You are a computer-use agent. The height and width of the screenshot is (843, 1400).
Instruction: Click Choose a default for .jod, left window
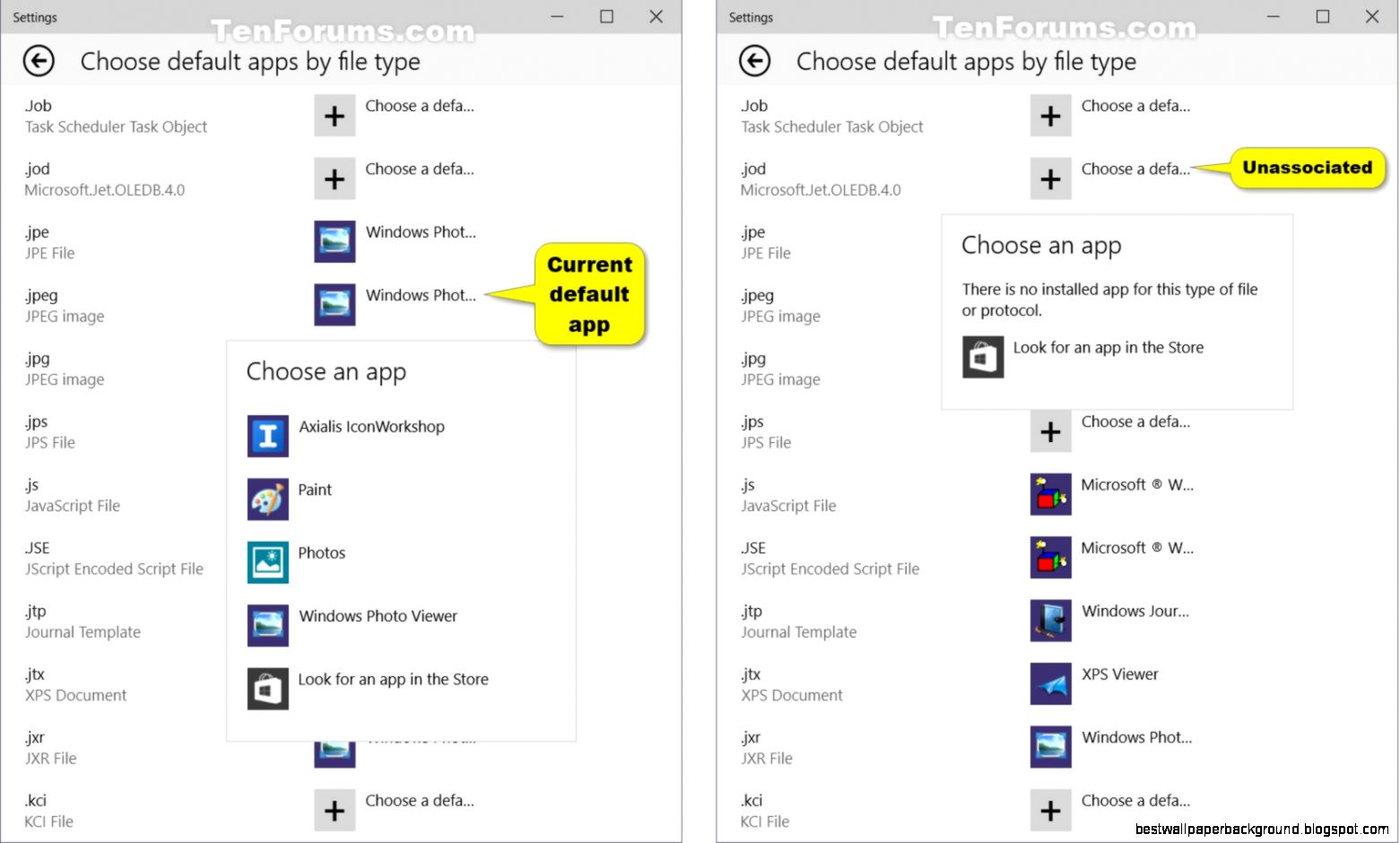pos(420,169)
